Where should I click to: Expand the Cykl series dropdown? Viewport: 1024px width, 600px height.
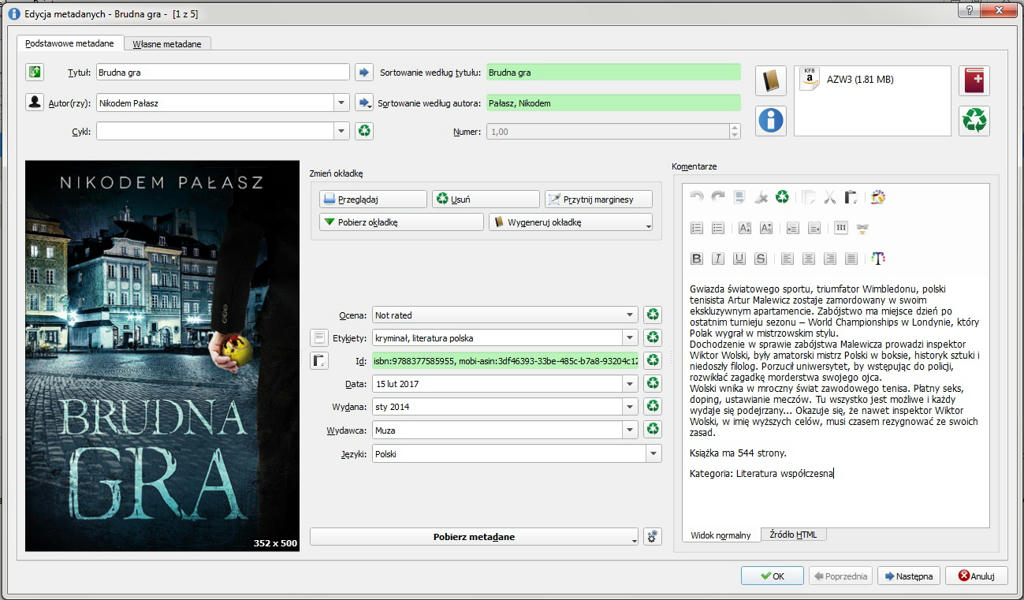point(341,131)
